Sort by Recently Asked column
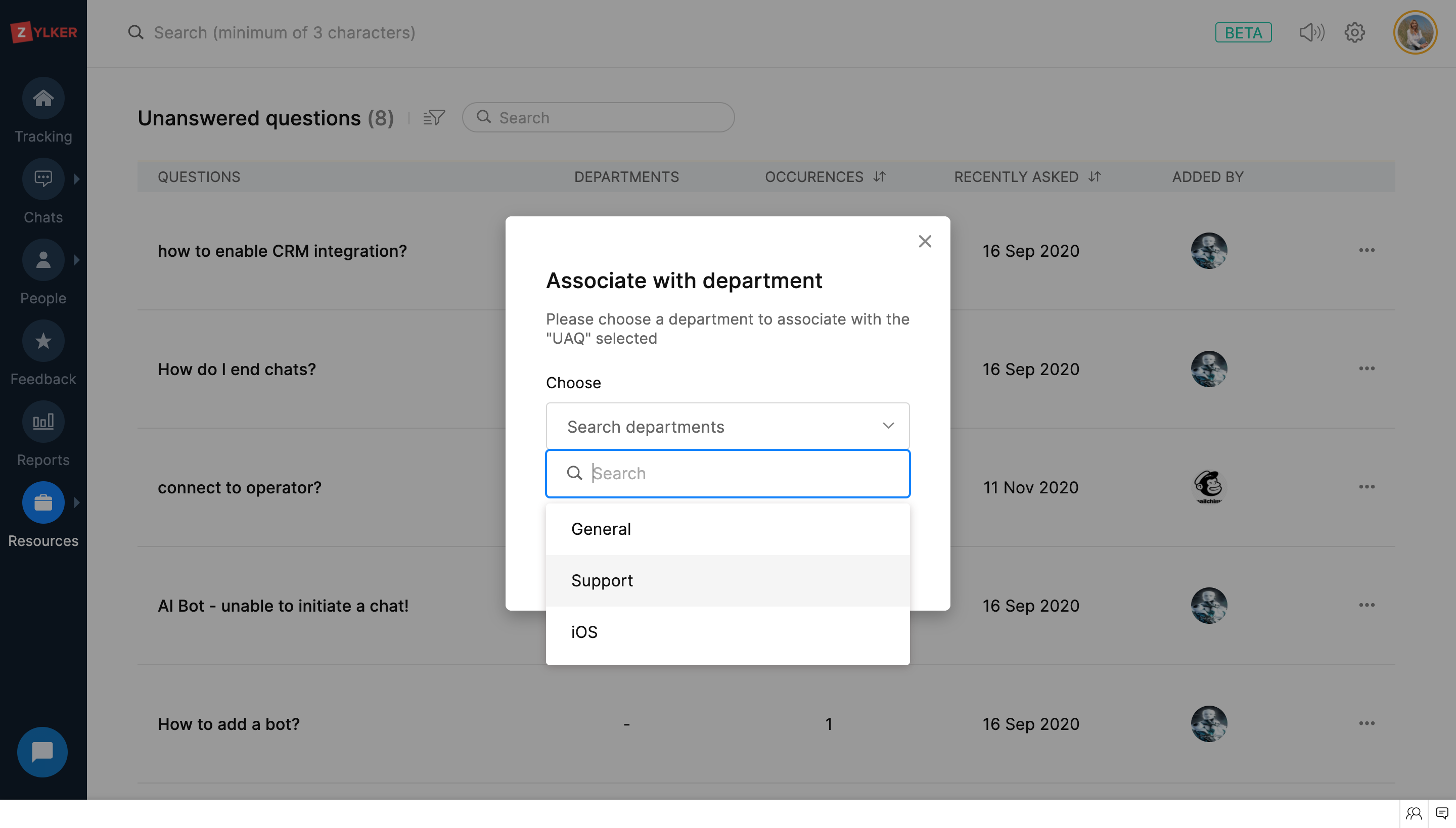The image size is (1456, 828). pos(1094,177)
